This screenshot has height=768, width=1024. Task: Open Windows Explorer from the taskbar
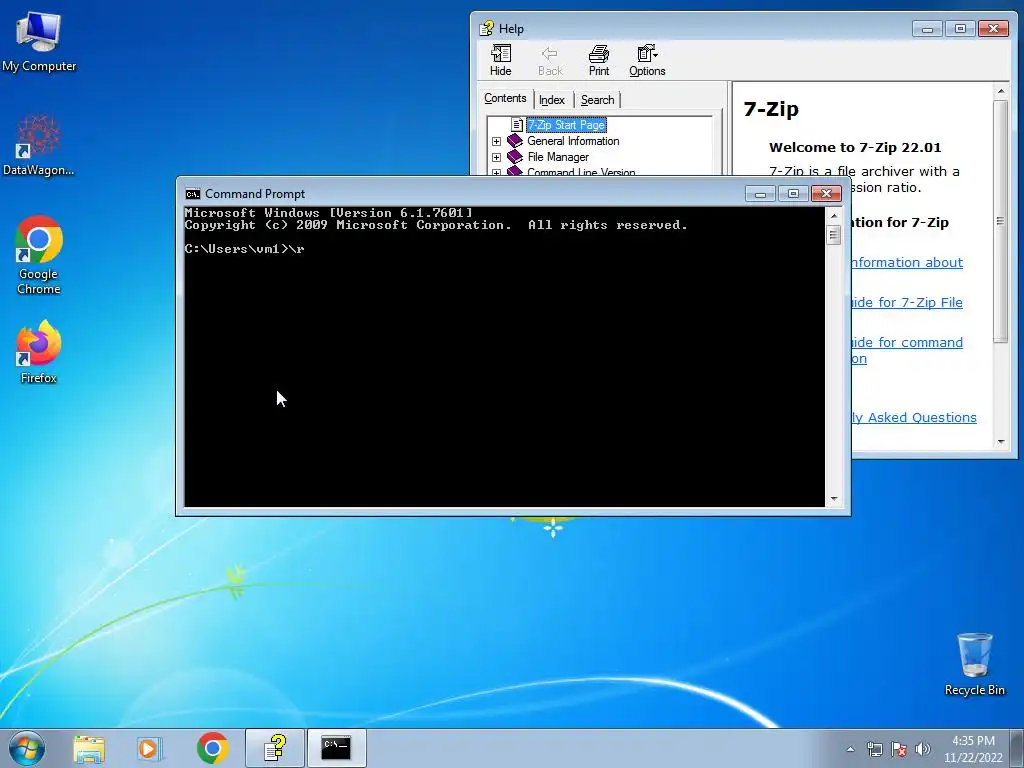[x=89, y=748]
